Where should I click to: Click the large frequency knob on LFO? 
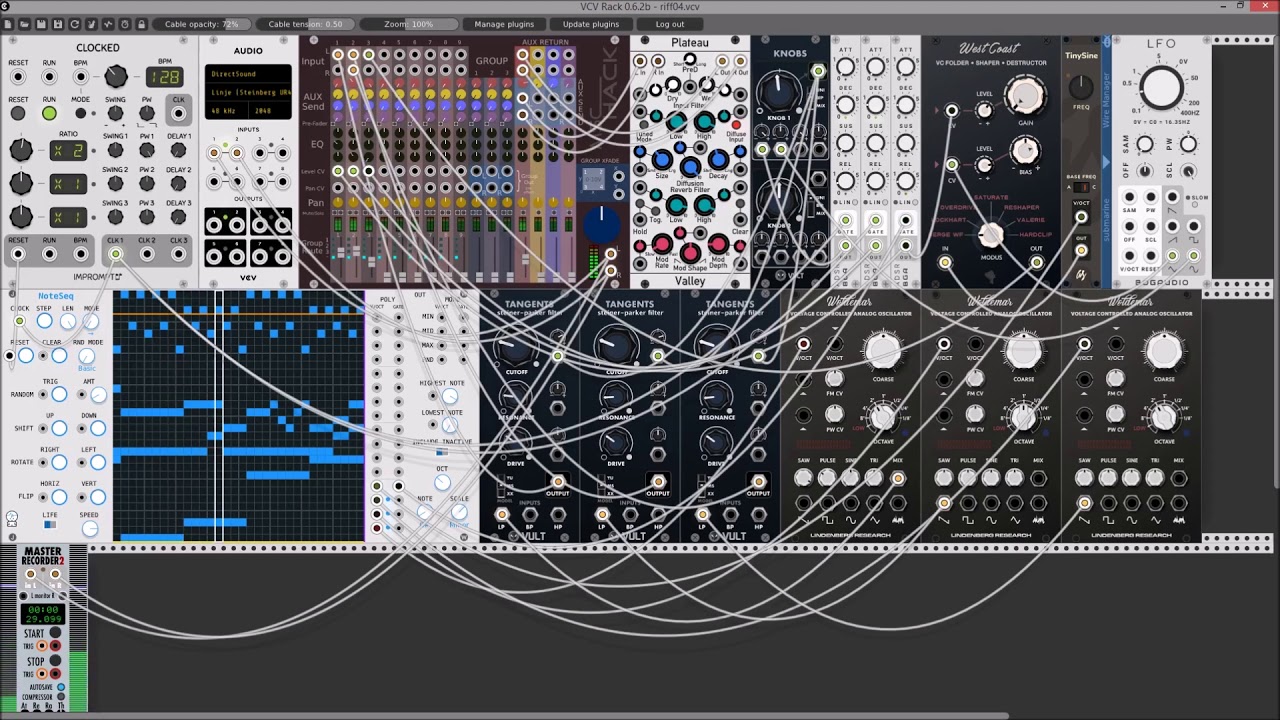coord(1161,88)
